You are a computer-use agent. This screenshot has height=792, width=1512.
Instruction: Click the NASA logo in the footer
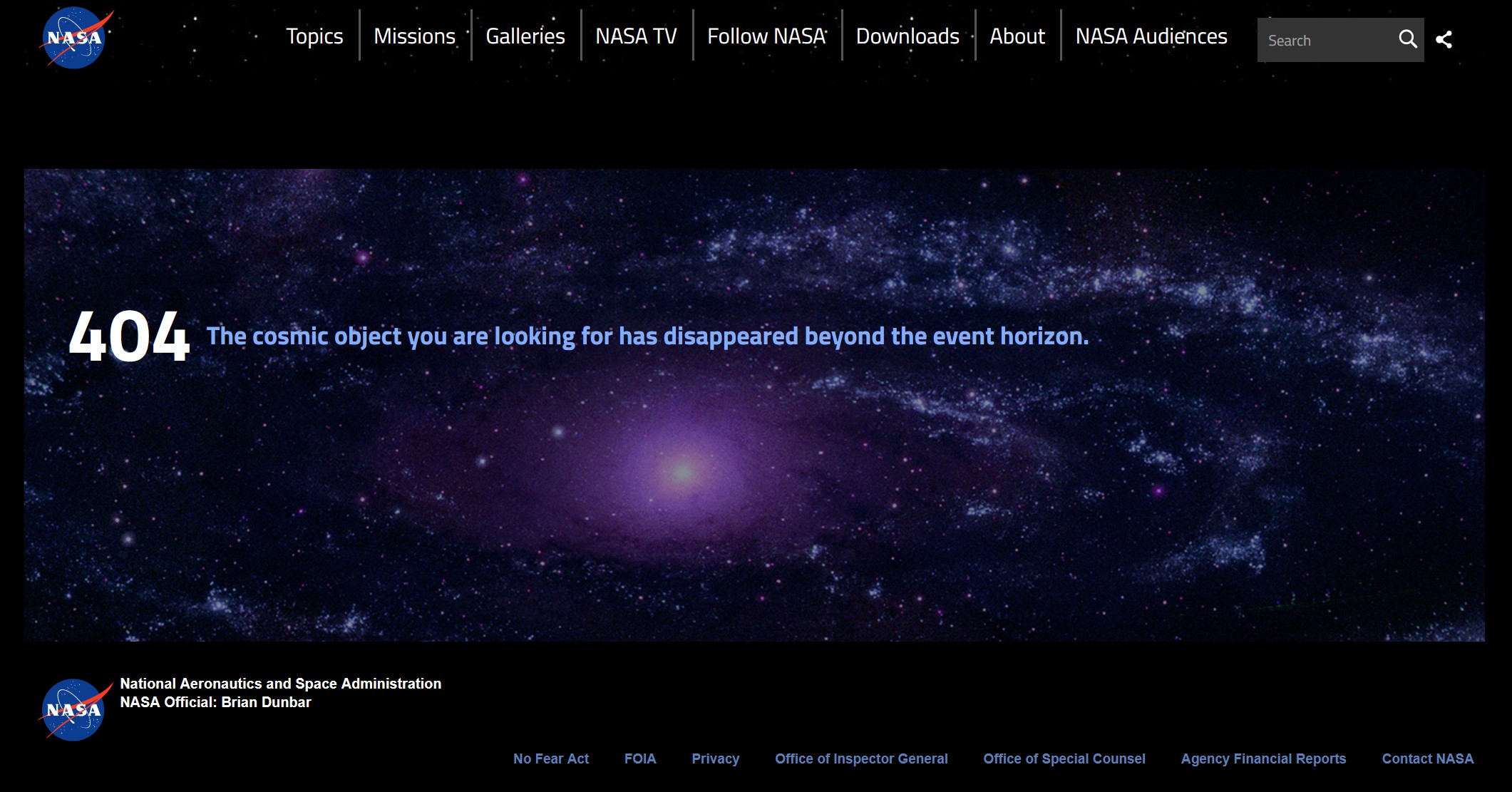click(76, 710)
